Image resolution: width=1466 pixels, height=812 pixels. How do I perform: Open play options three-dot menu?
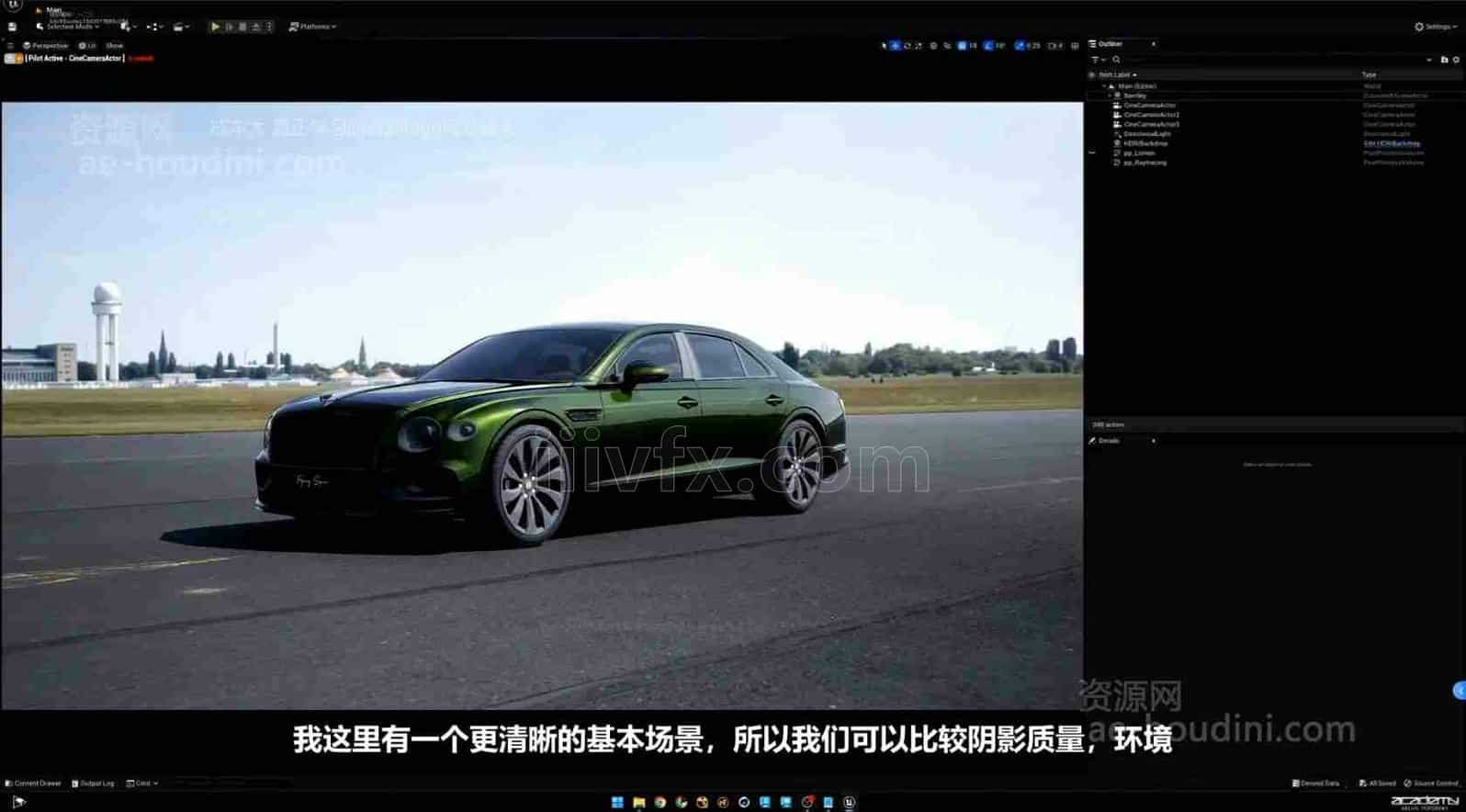[x=268, y=27]
